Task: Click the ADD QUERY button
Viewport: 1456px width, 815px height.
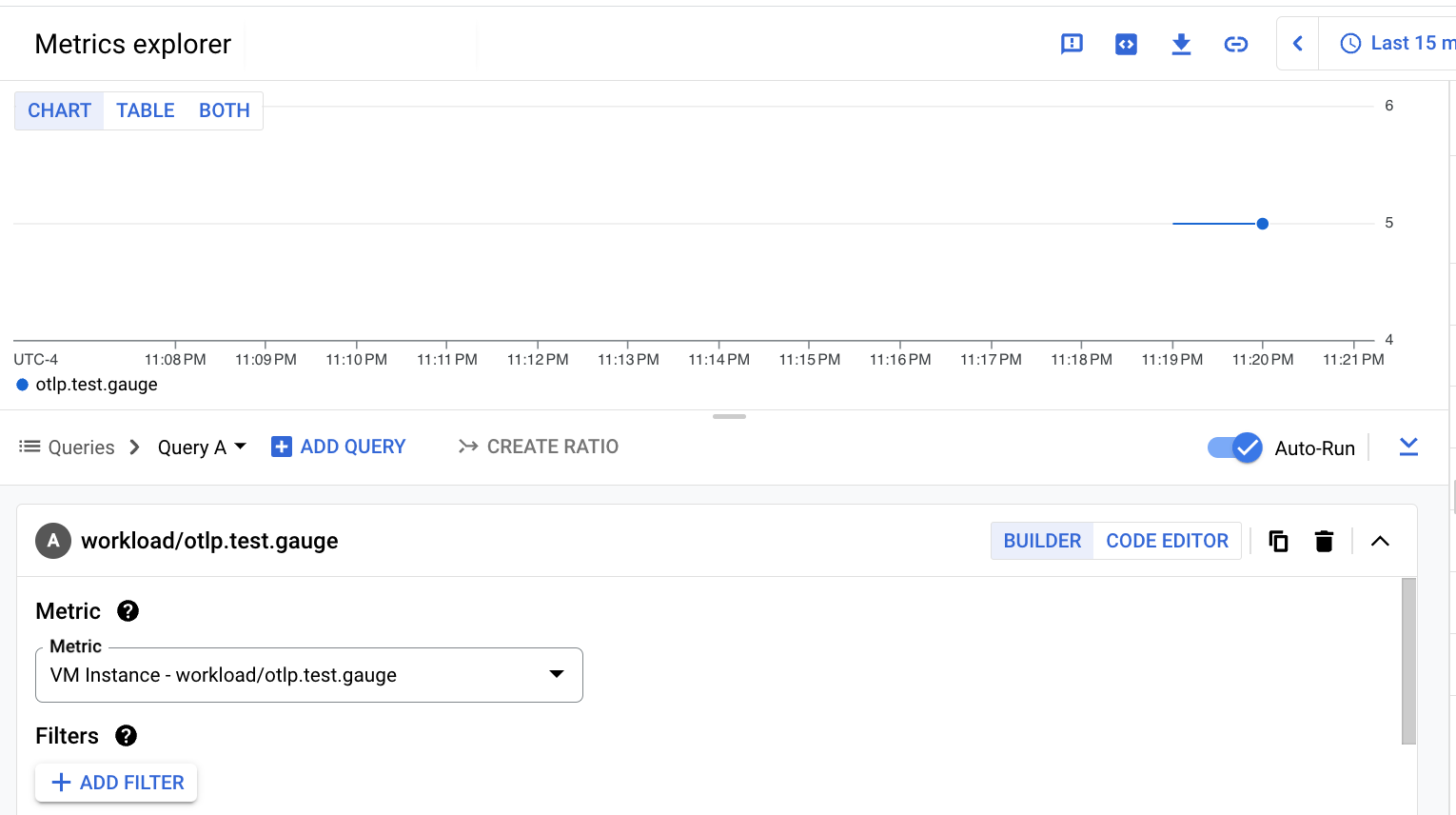Action: click(x=338, y=446)
